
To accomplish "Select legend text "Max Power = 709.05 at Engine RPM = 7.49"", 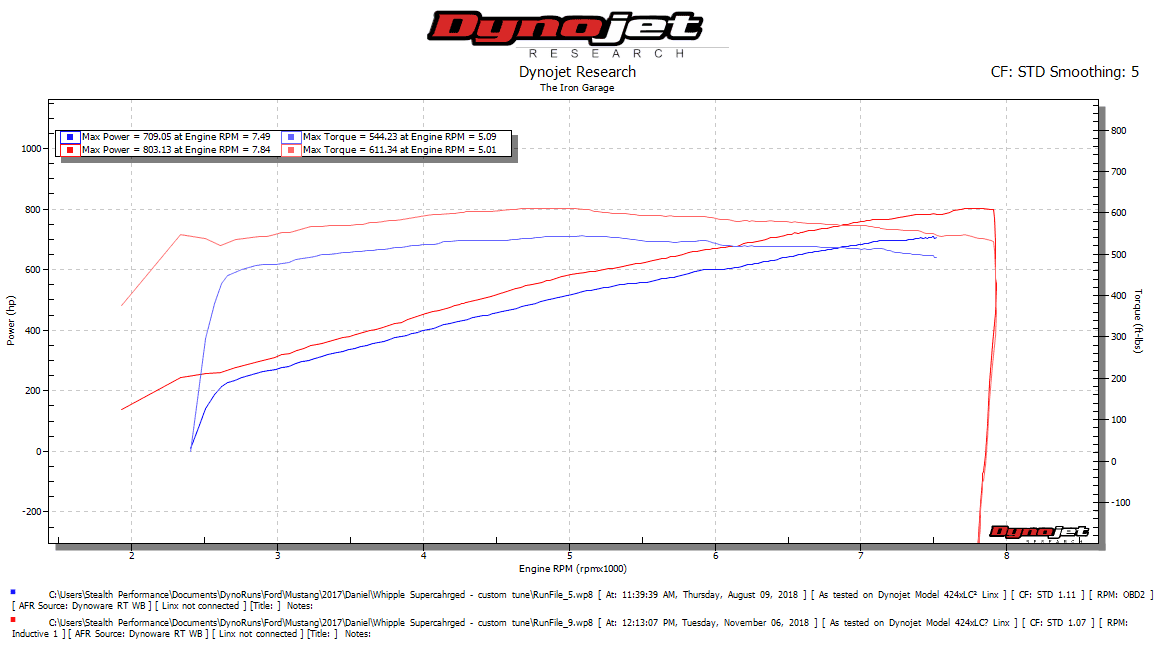I will click(176, 137).
